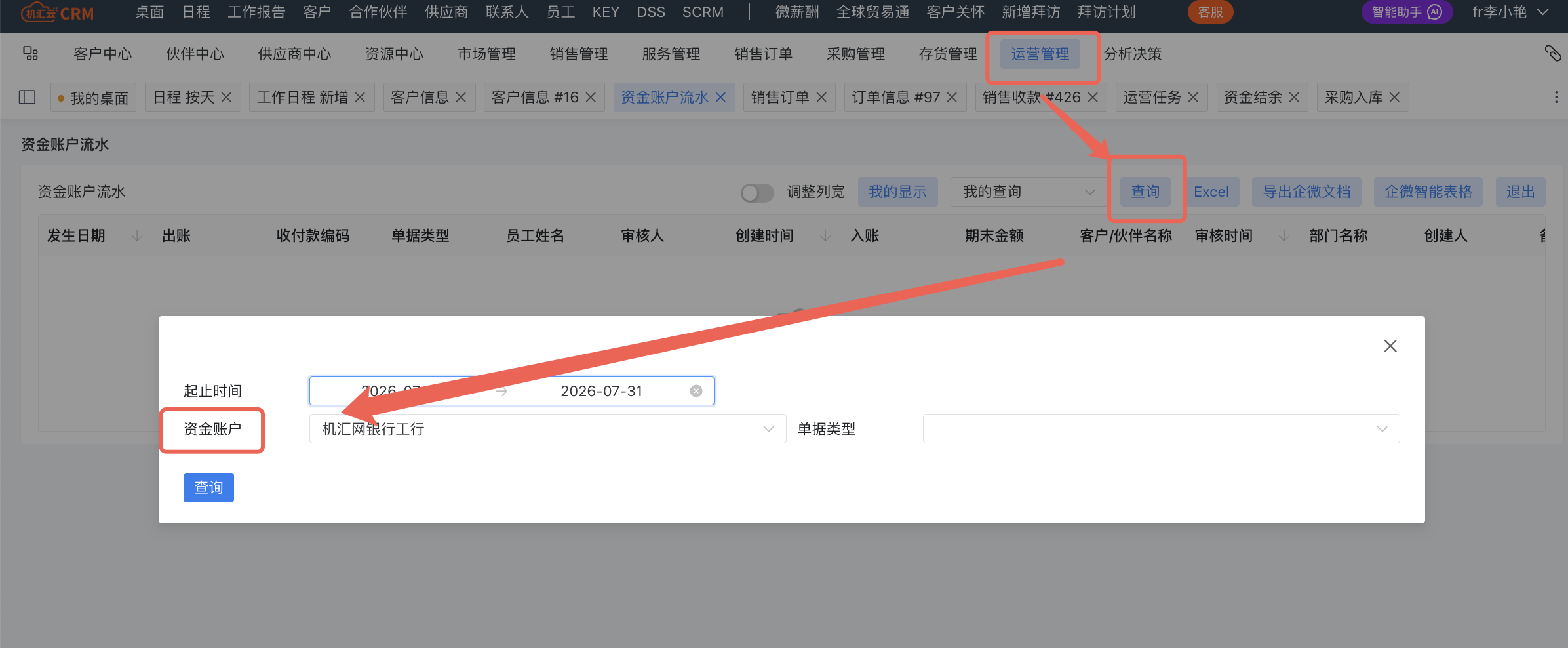The height and width of the screenshot is (648, 1568).
Task: Expand the 我的查询 dropdown
Action: pyautogui.click(x=1029, y=192)
